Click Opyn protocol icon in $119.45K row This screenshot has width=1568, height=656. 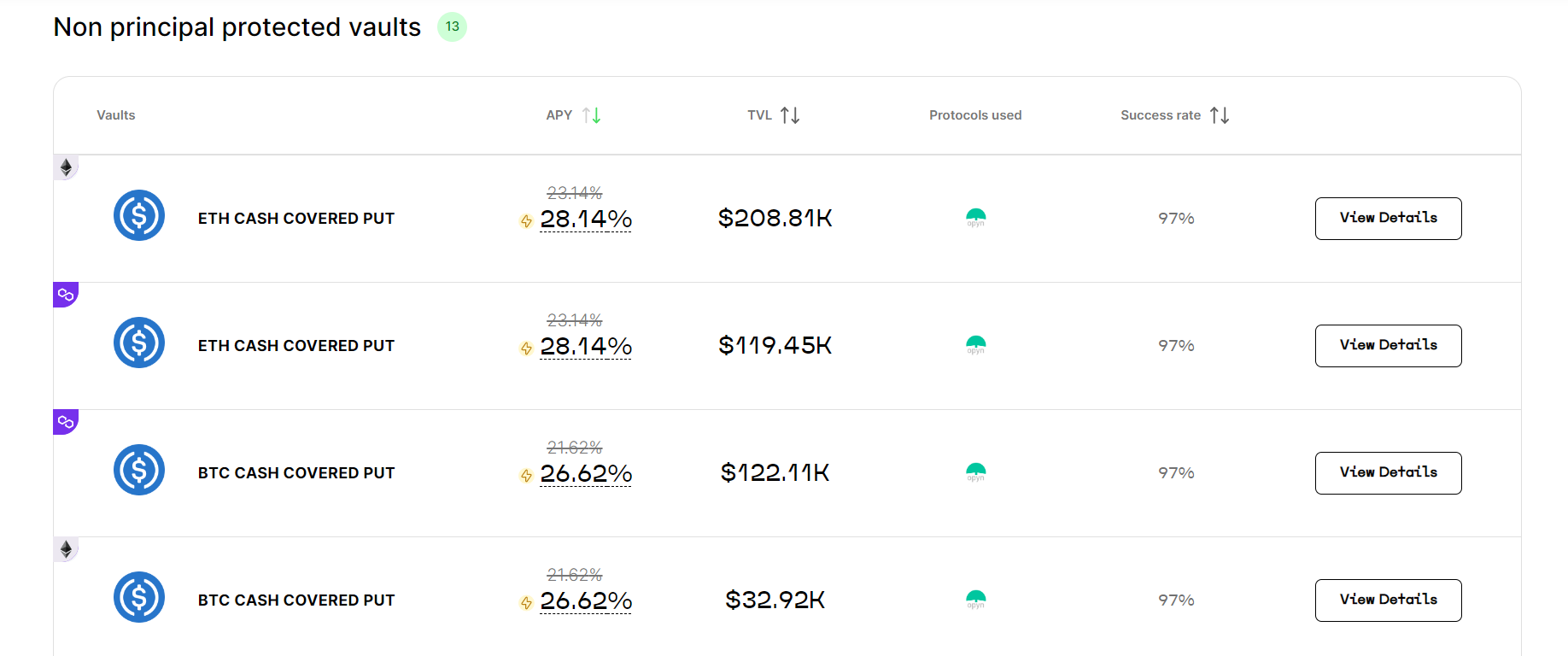pos(975,345)
